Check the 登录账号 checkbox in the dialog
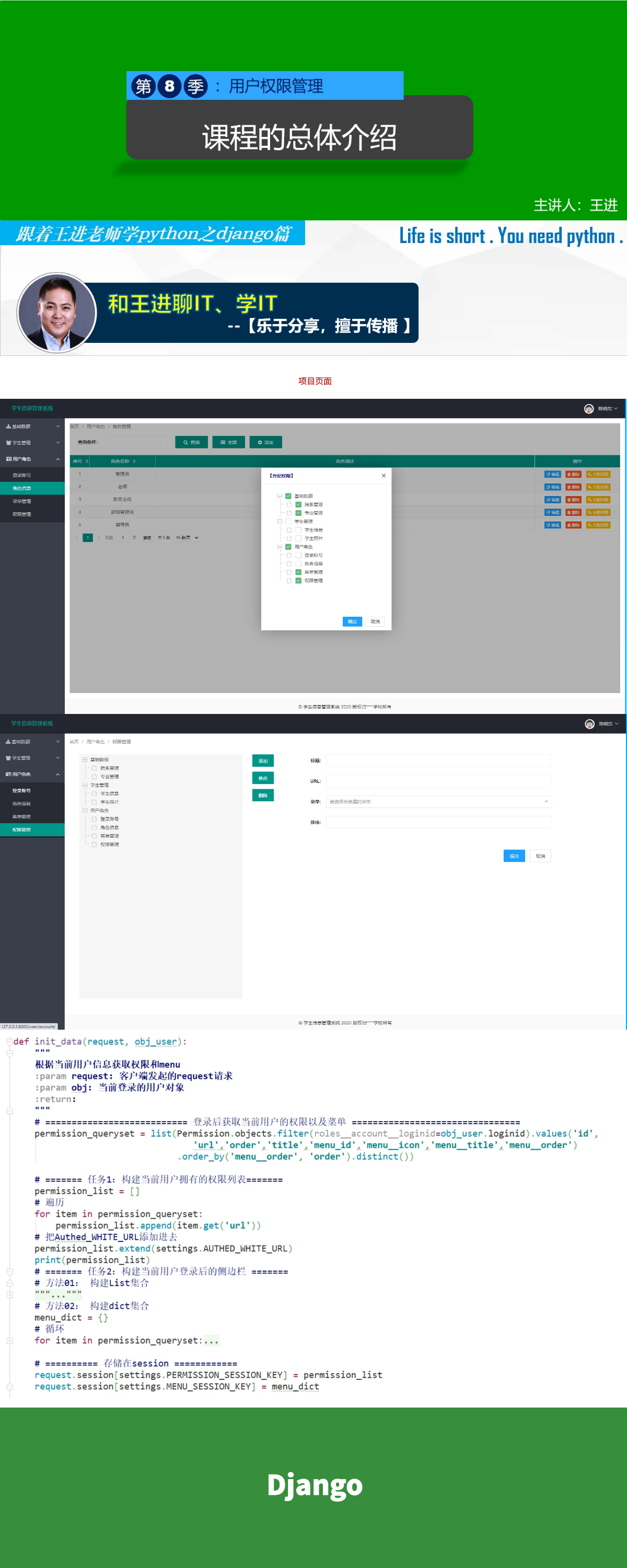Screen dimensions: 627x1568 298,555
